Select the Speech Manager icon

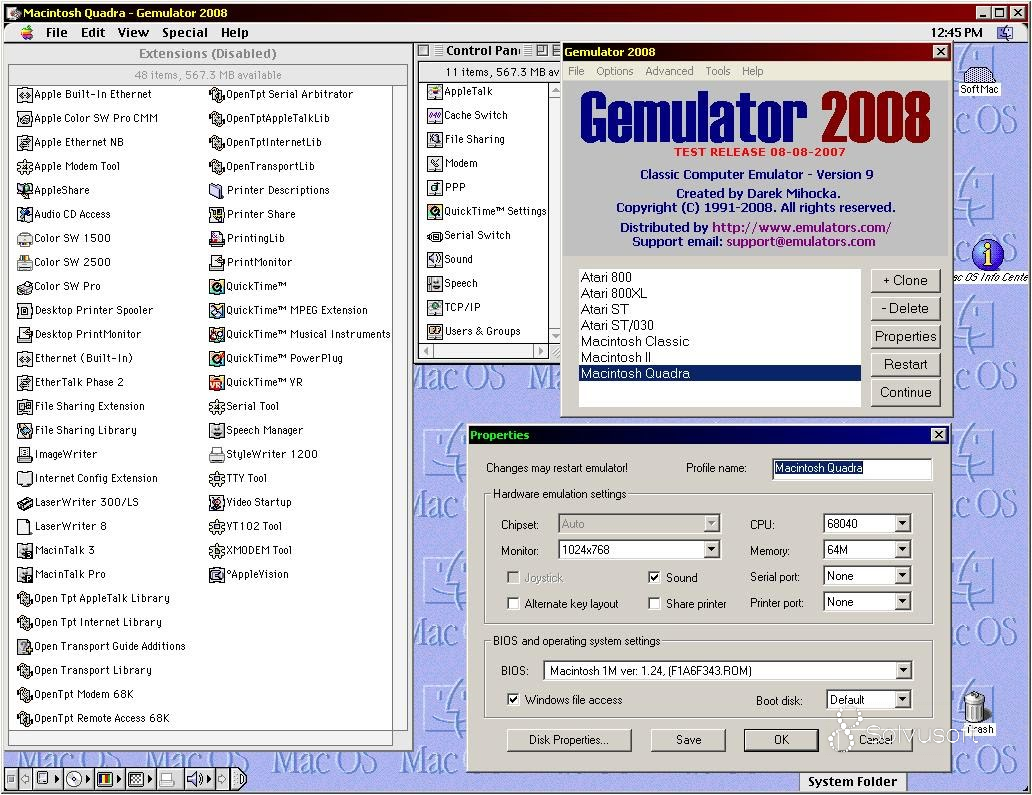pos(217,430)
